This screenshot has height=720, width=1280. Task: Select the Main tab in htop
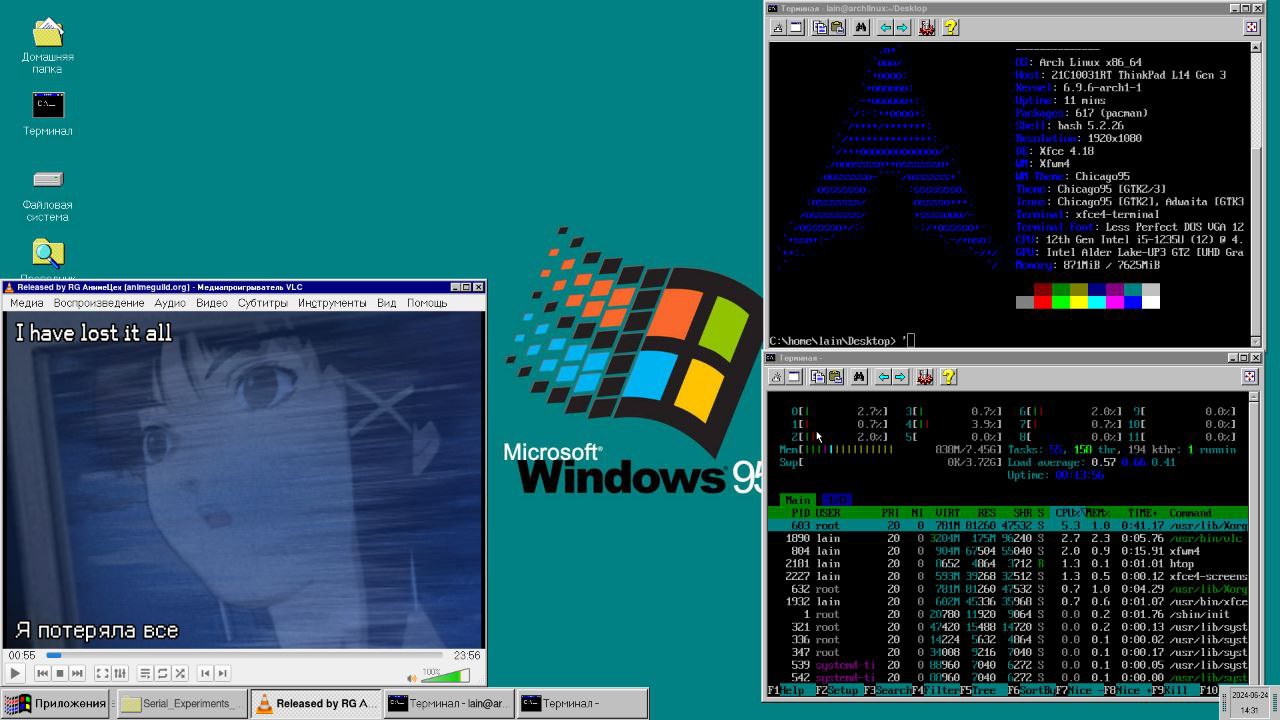click(x=798, y=500)
